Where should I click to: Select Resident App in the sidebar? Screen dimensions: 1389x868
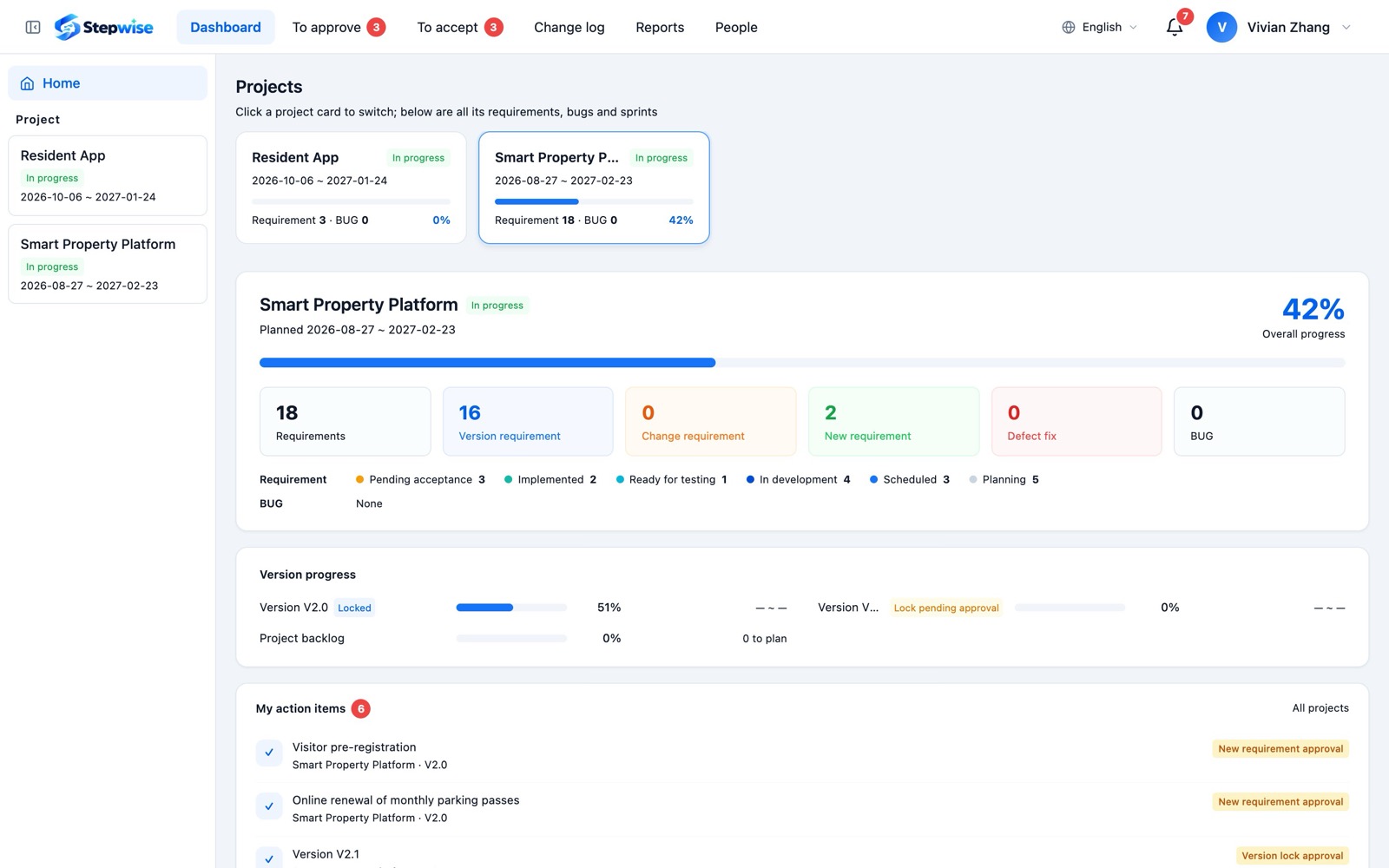[108, 175]
